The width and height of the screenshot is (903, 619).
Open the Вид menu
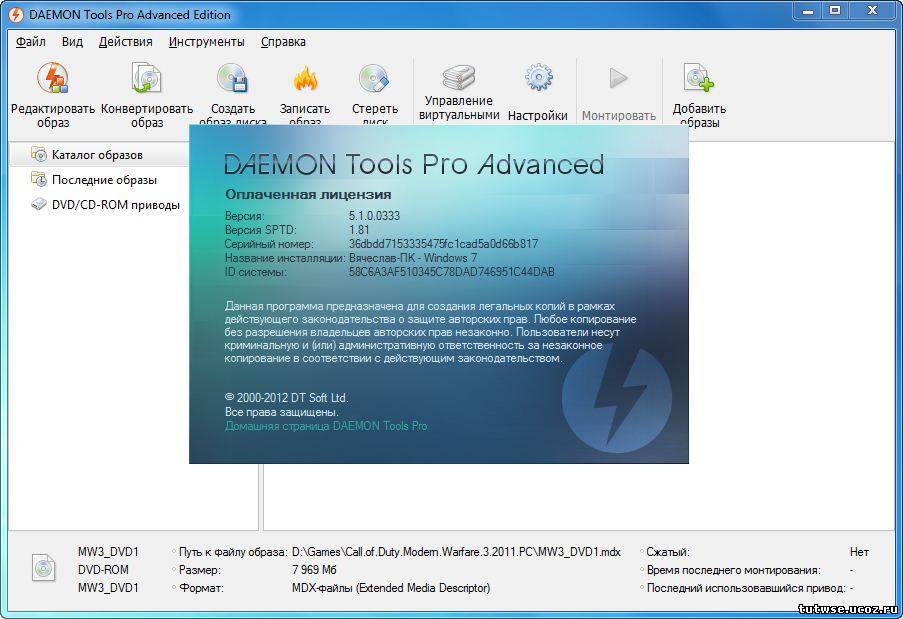click(73, 41)
